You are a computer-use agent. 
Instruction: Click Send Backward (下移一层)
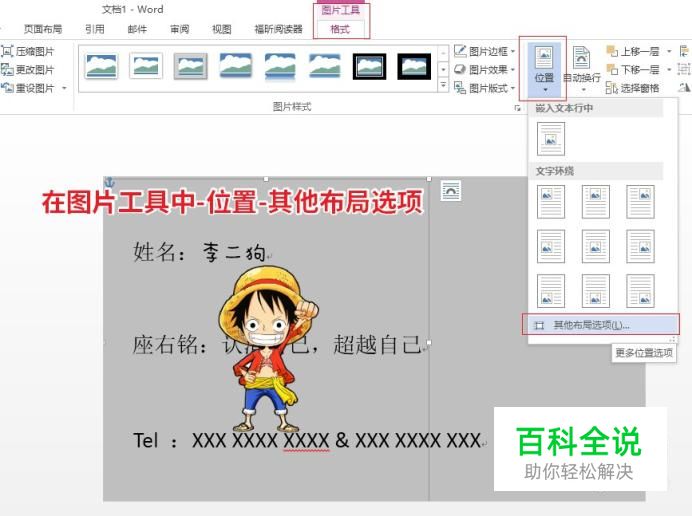[x=633, y=70]
